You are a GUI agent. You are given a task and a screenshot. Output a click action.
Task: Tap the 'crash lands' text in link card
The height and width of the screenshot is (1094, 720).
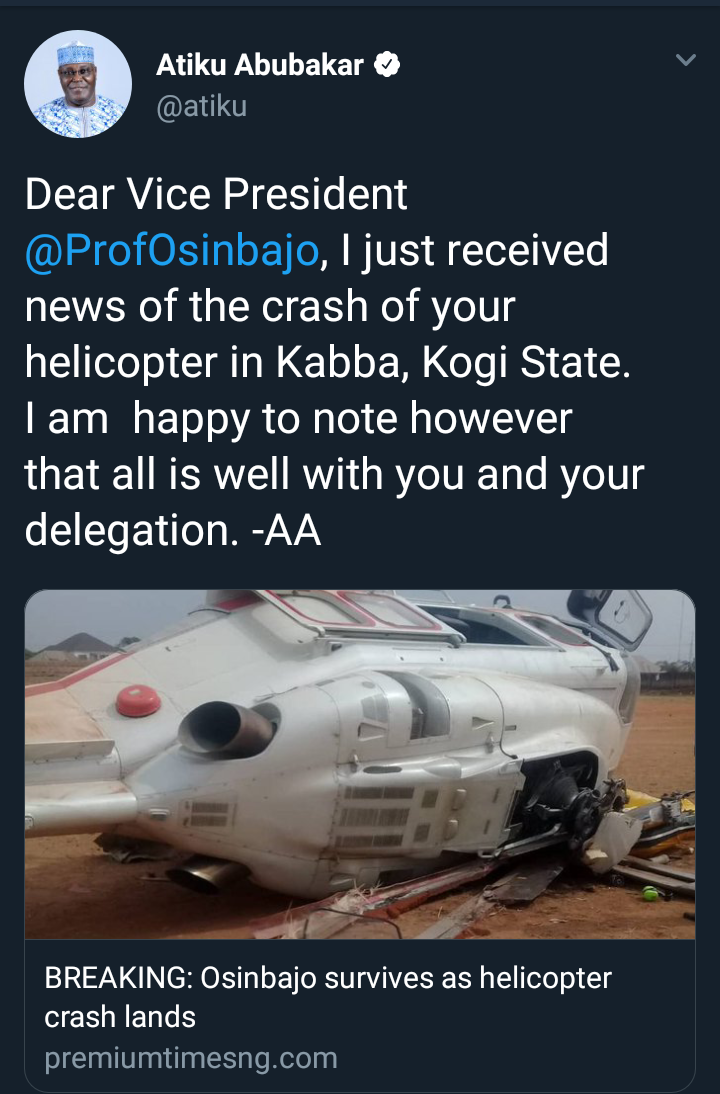120,1017
